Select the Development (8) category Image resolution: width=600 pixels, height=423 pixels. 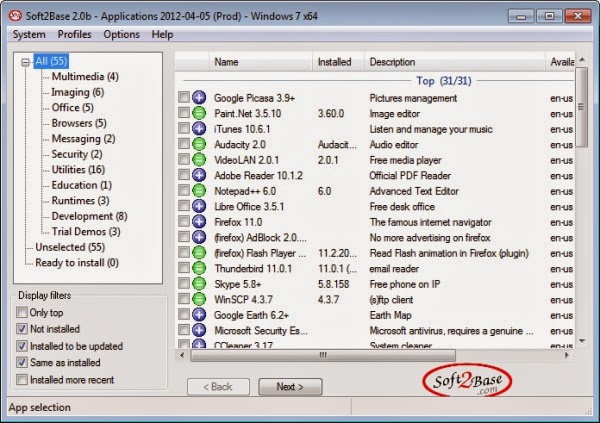pyautogui.click(x=89, y=216)
